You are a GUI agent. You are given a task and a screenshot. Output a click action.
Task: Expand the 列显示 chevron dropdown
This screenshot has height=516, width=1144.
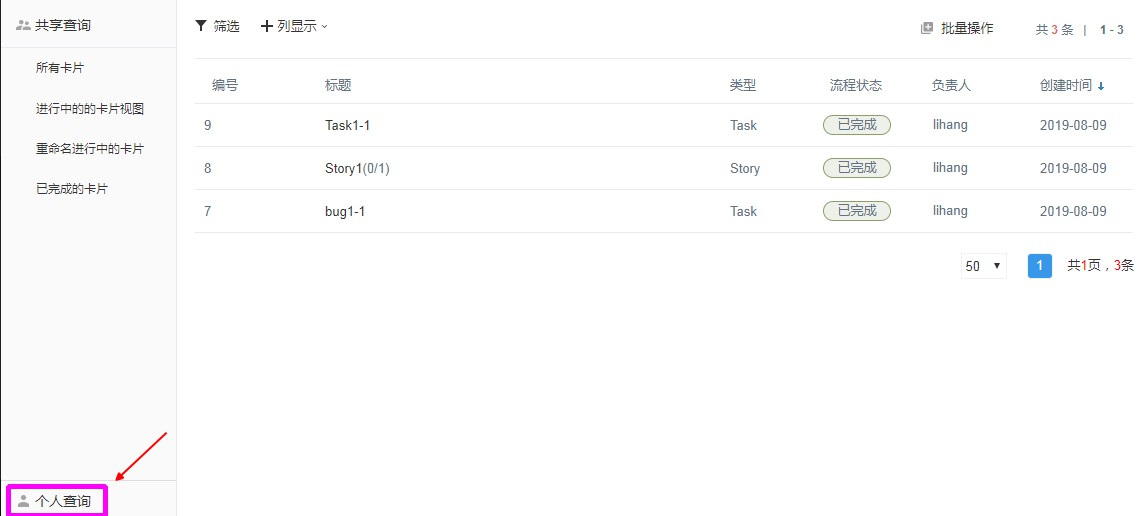(x=325, y=26)
